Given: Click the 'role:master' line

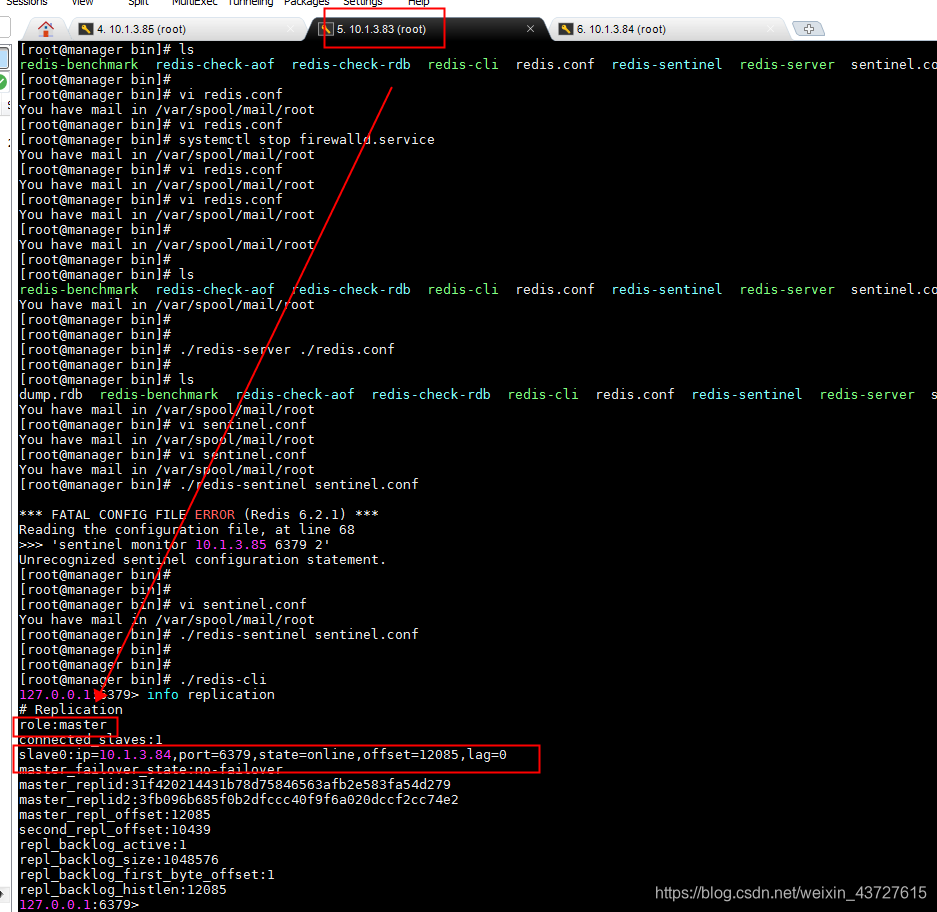Looking at the screenshot, I should pyautogui.click(x=63, y=724).
